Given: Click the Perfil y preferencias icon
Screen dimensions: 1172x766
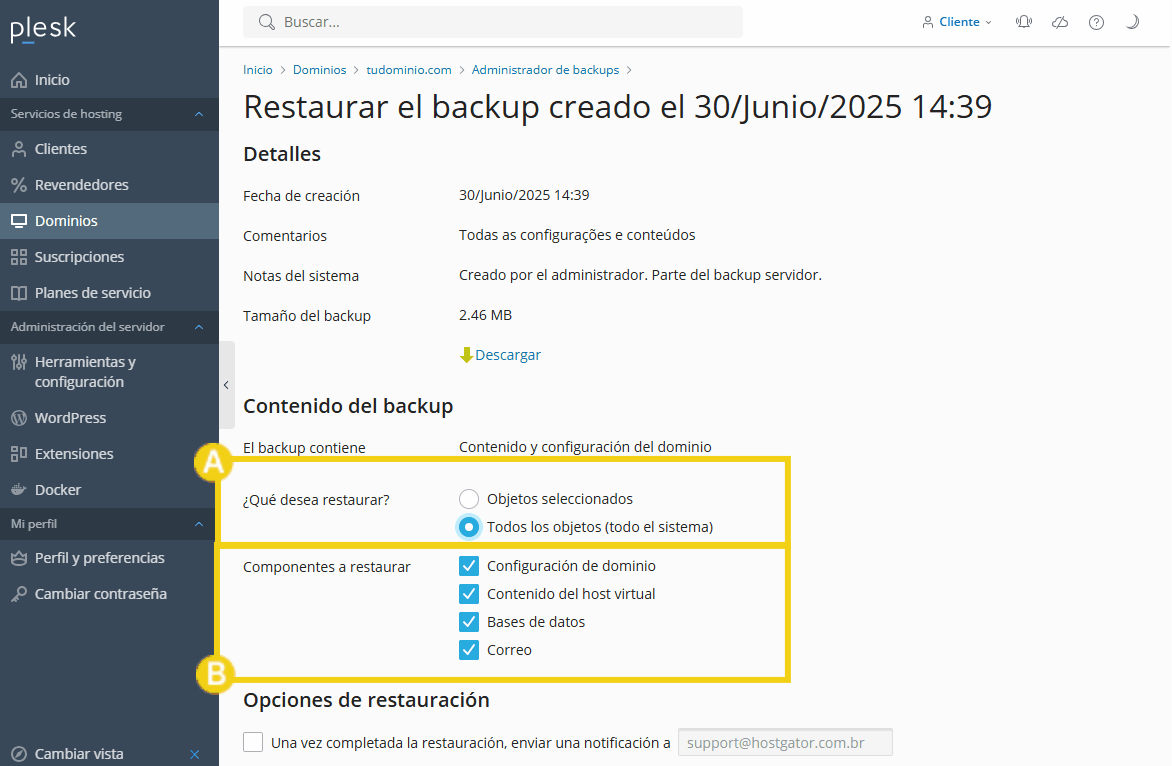Looking at the screenshot, I should 19,558.
